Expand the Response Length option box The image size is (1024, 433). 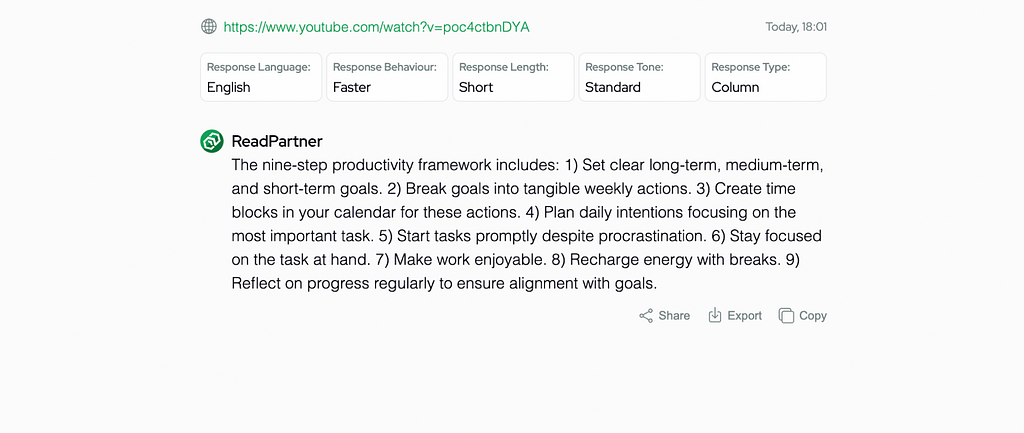513,77
